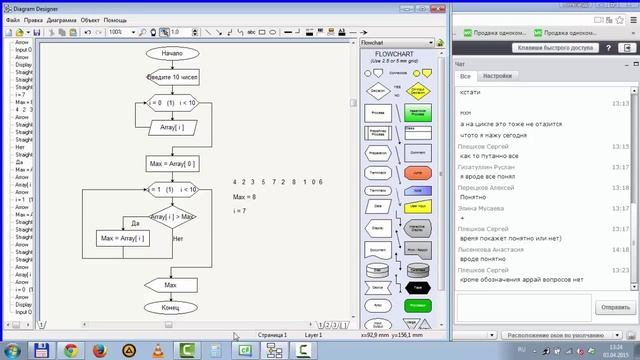Image resolution: width=640 pixels, height=360 pixels.
Task: Open the arrow beside the Open icon
Action: pyautogui.click(x=28, y=32)
